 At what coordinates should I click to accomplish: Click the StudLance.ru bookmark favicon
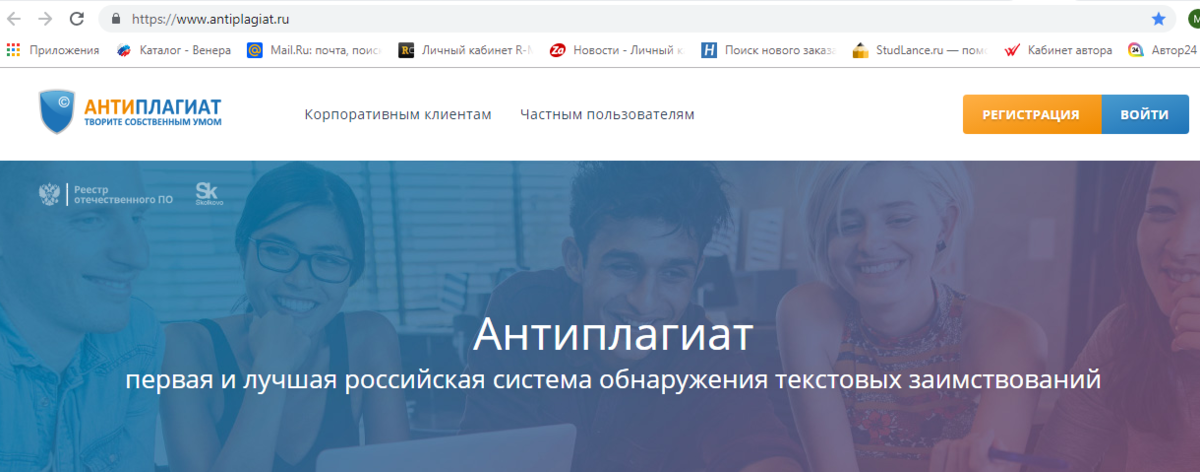[859, 49]
